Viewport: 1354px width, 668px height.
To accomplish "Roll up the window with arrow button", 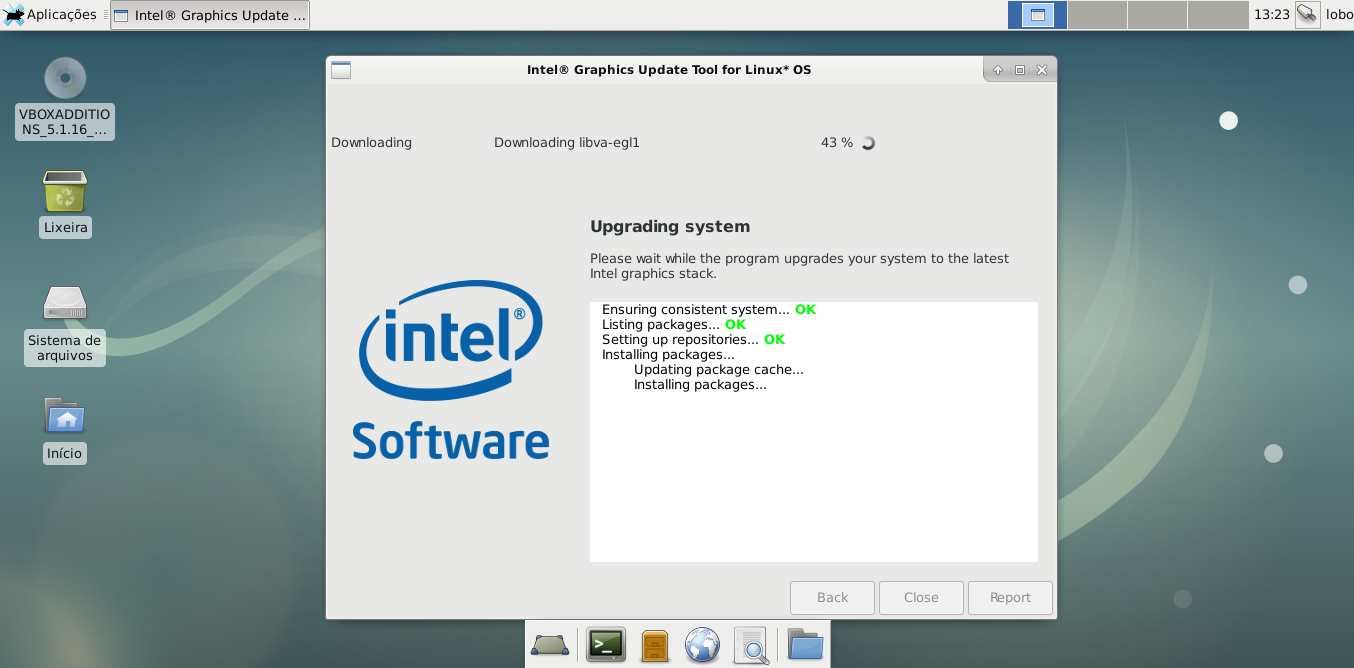I will (x=997, y=70).
